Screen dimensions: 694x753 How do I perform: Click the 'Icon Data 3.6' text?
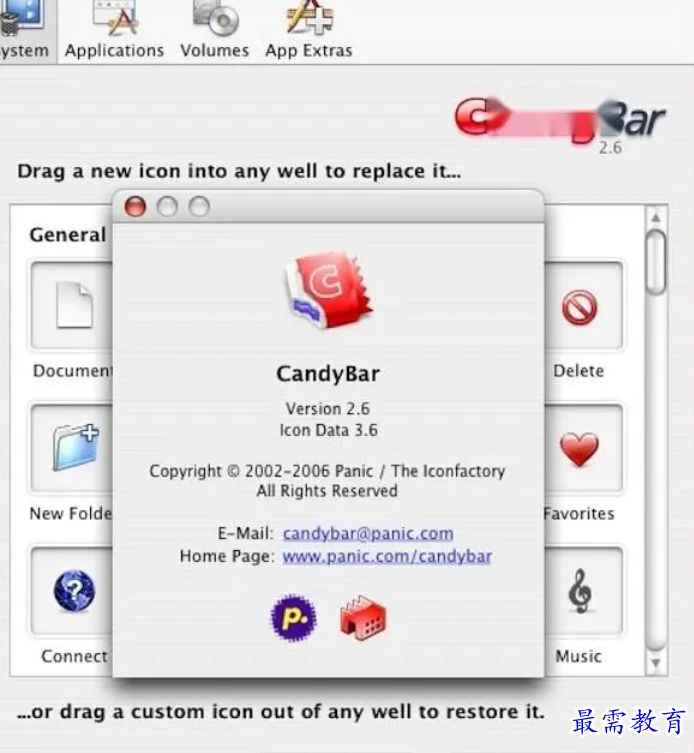[x=329, y=430]
